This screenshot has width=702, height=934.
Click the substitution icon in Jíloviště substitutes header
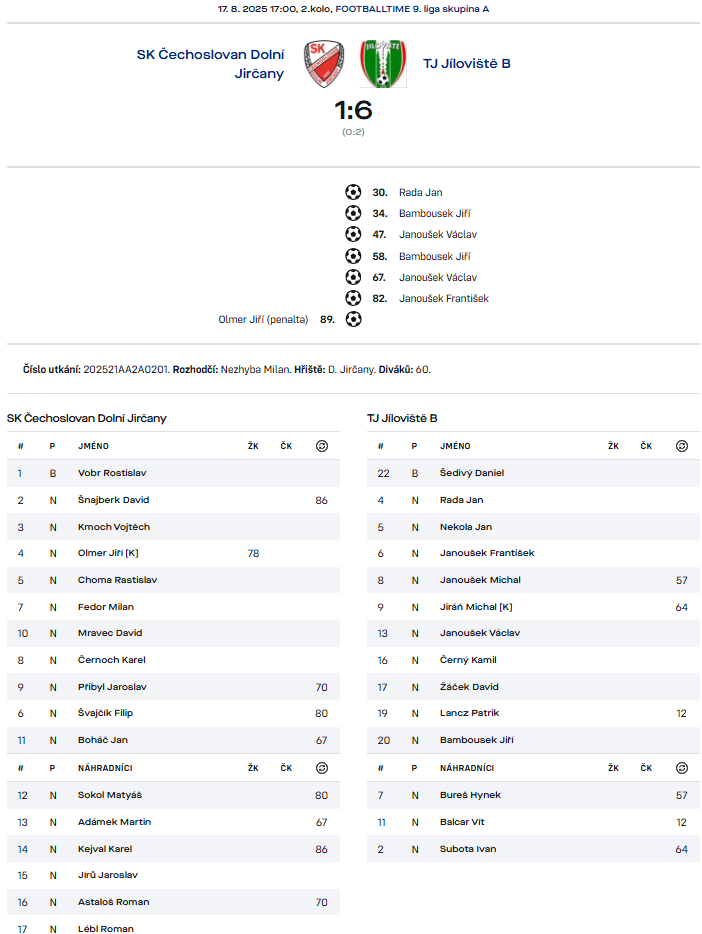682,768
